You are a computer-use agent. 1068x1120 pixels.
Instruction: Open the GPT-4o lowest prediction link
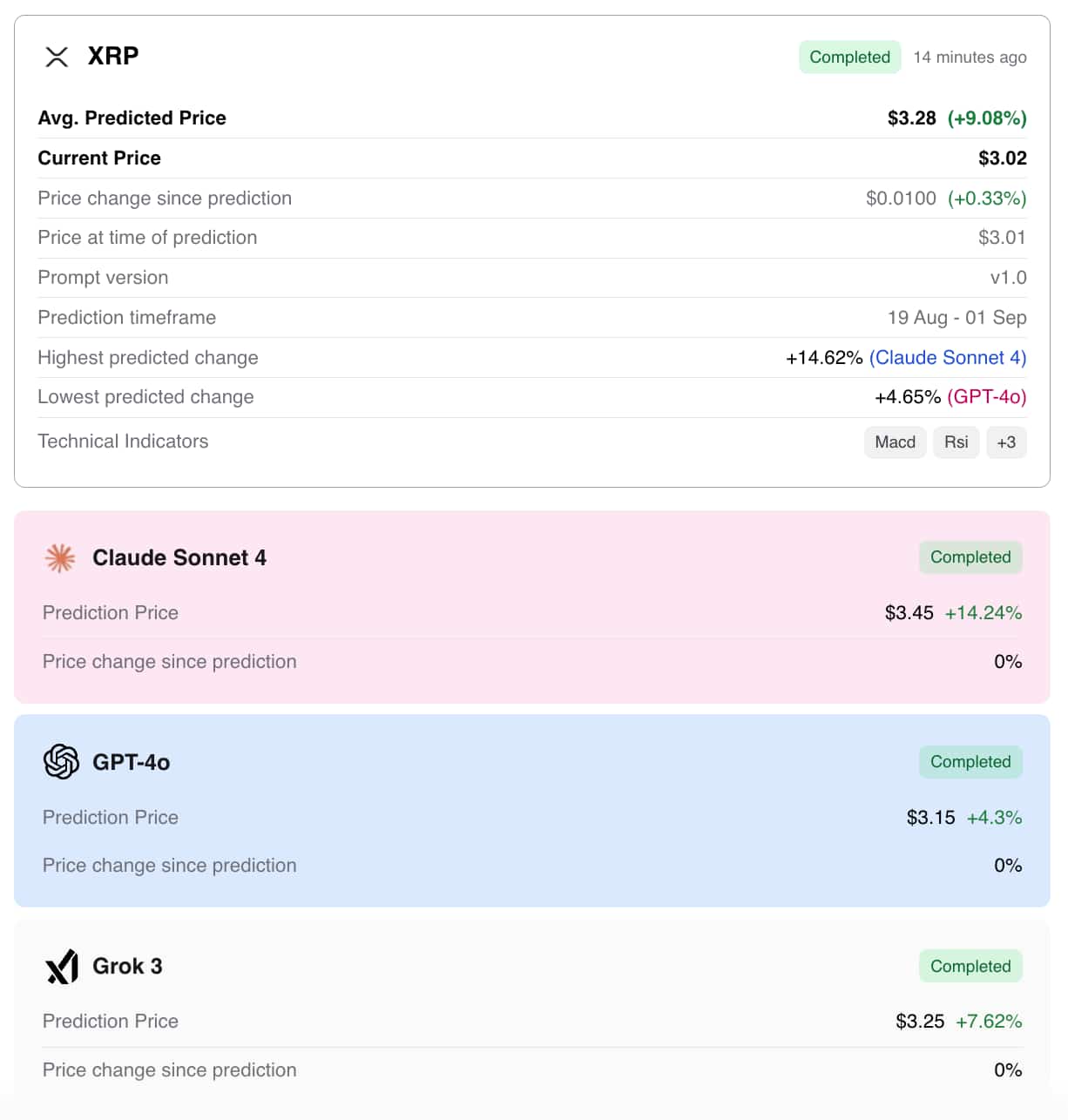point(986,397)
